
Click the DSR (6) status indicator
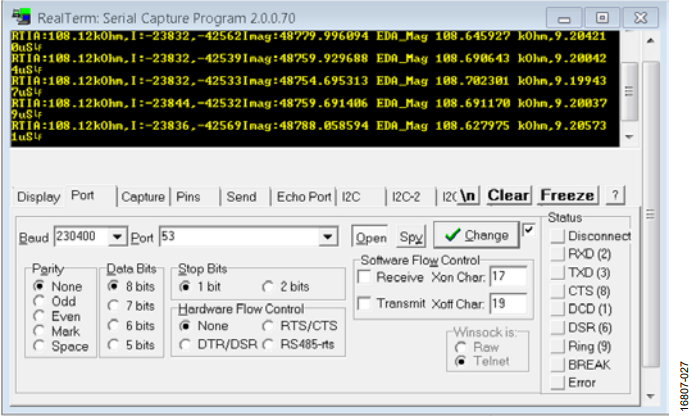pos(558,327)
